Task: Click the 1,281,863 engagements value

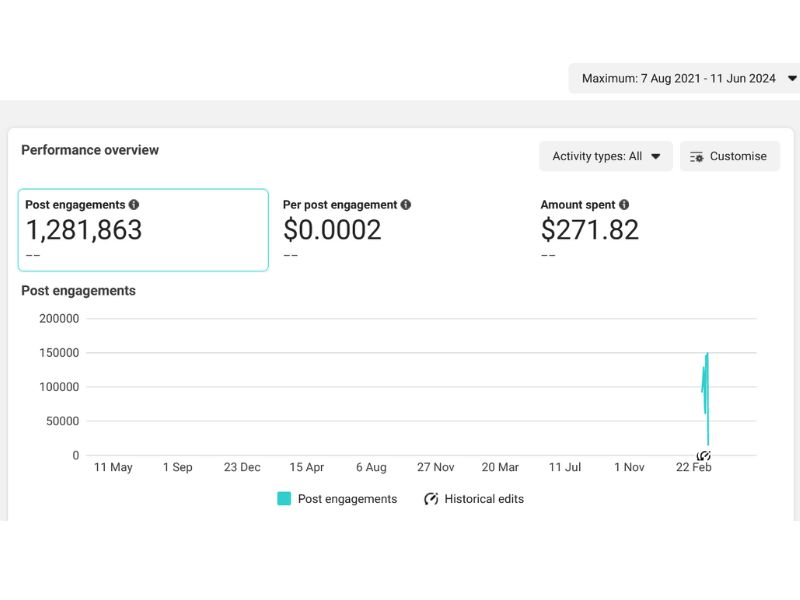Action: point(84,230)
